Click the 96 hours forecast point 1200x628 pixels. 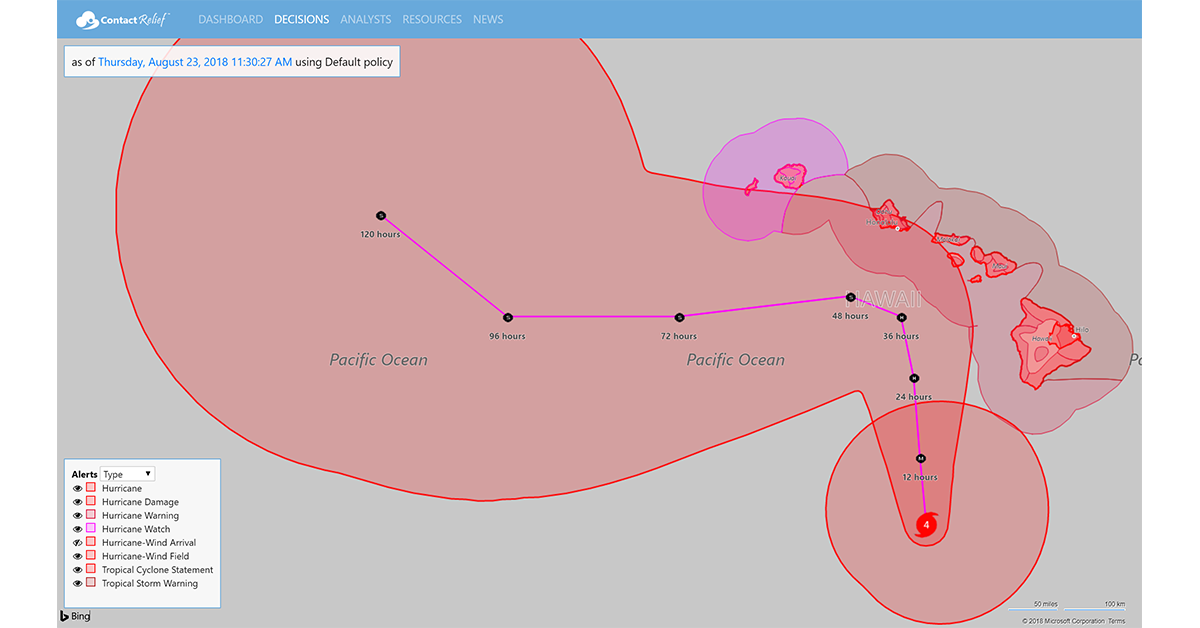click(507, 317)
